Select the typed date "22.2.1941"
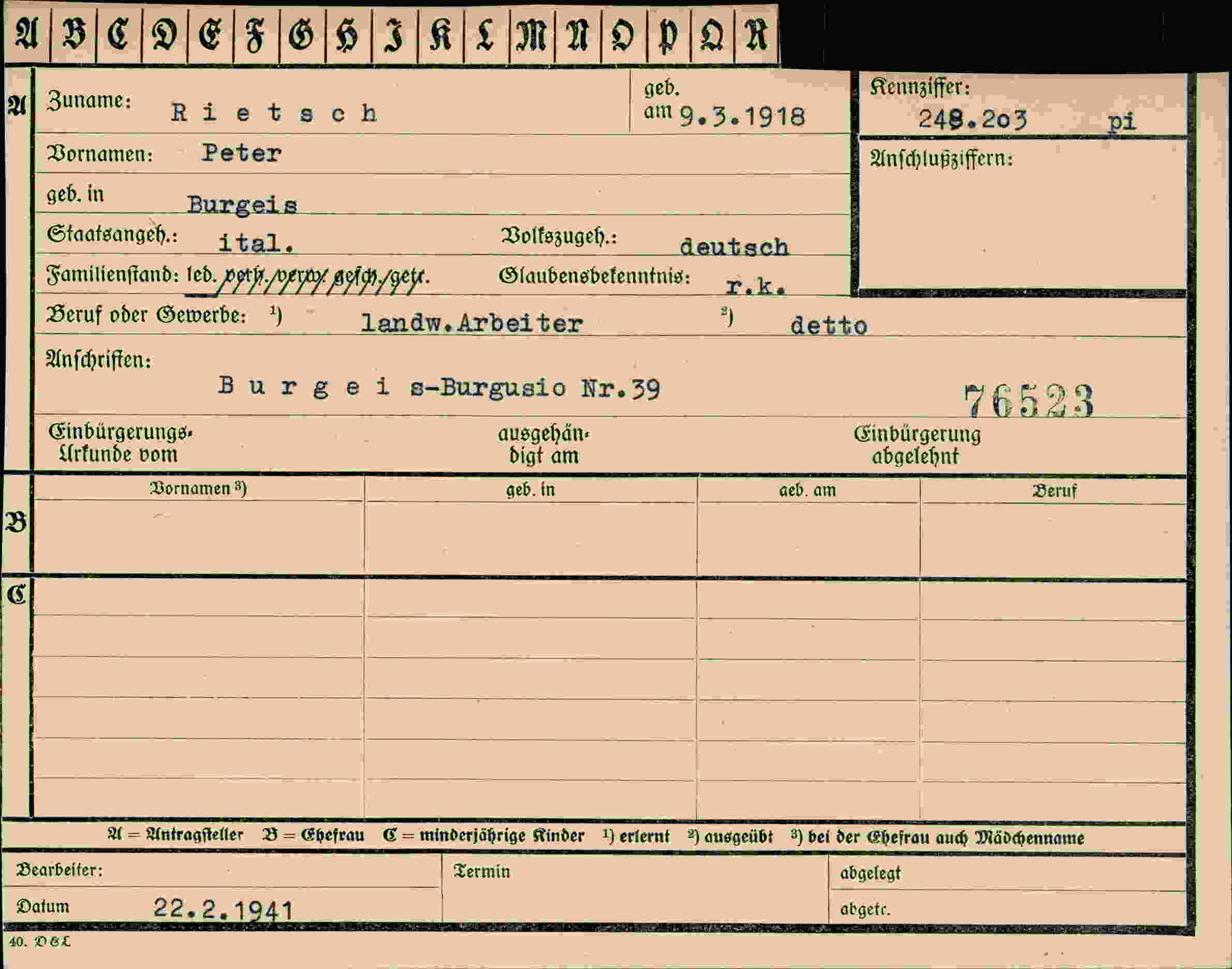The width and height of the screenshot is (1232, 969). pos(224,910)
